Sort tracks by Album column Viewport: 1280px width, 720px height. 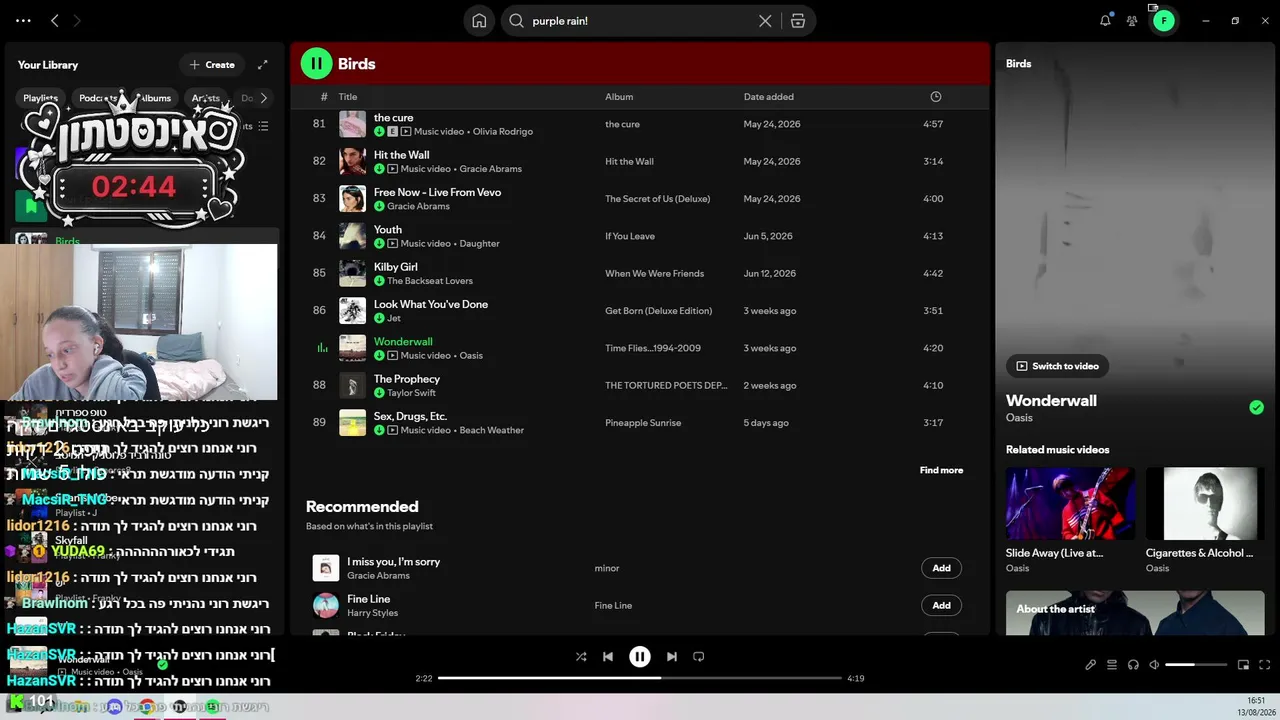coord(619,97)
